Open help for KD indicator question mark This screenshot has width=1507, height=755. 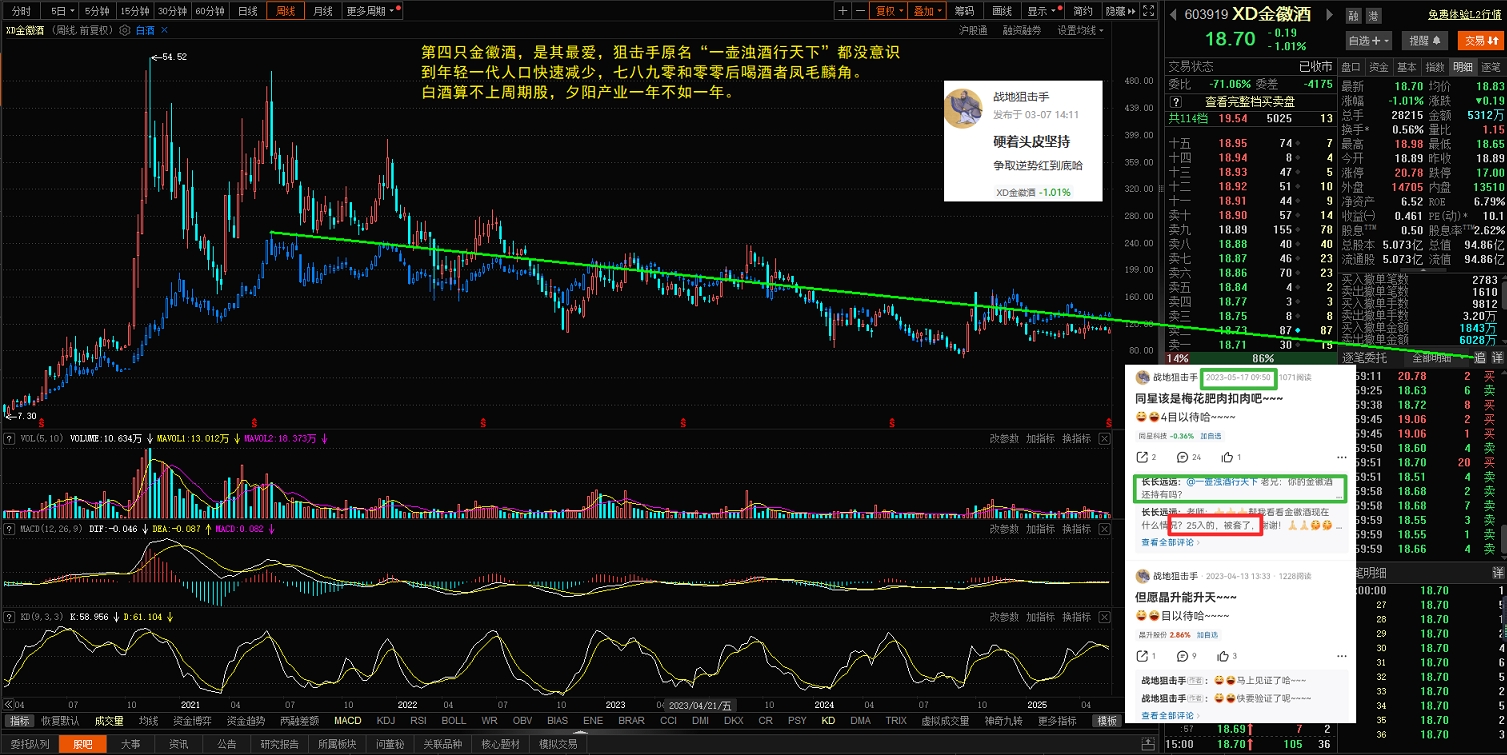coord(10,617)
